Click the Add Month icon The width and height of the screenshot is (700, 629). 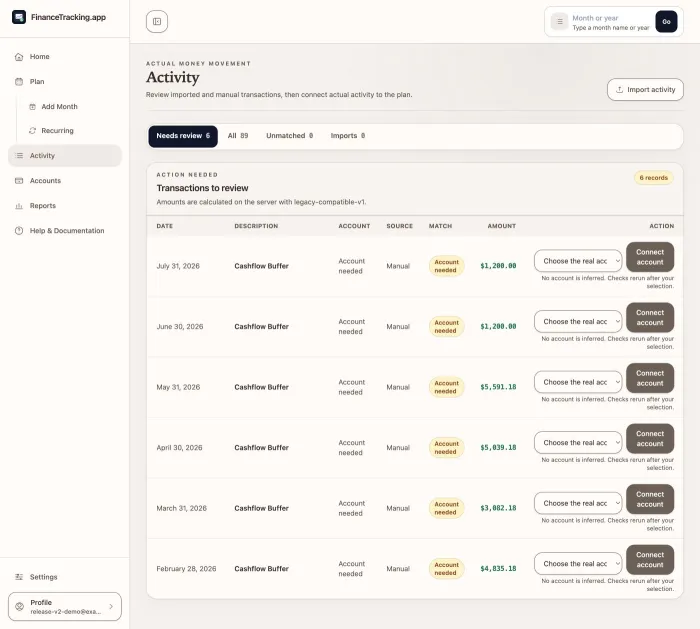[33, 107]
